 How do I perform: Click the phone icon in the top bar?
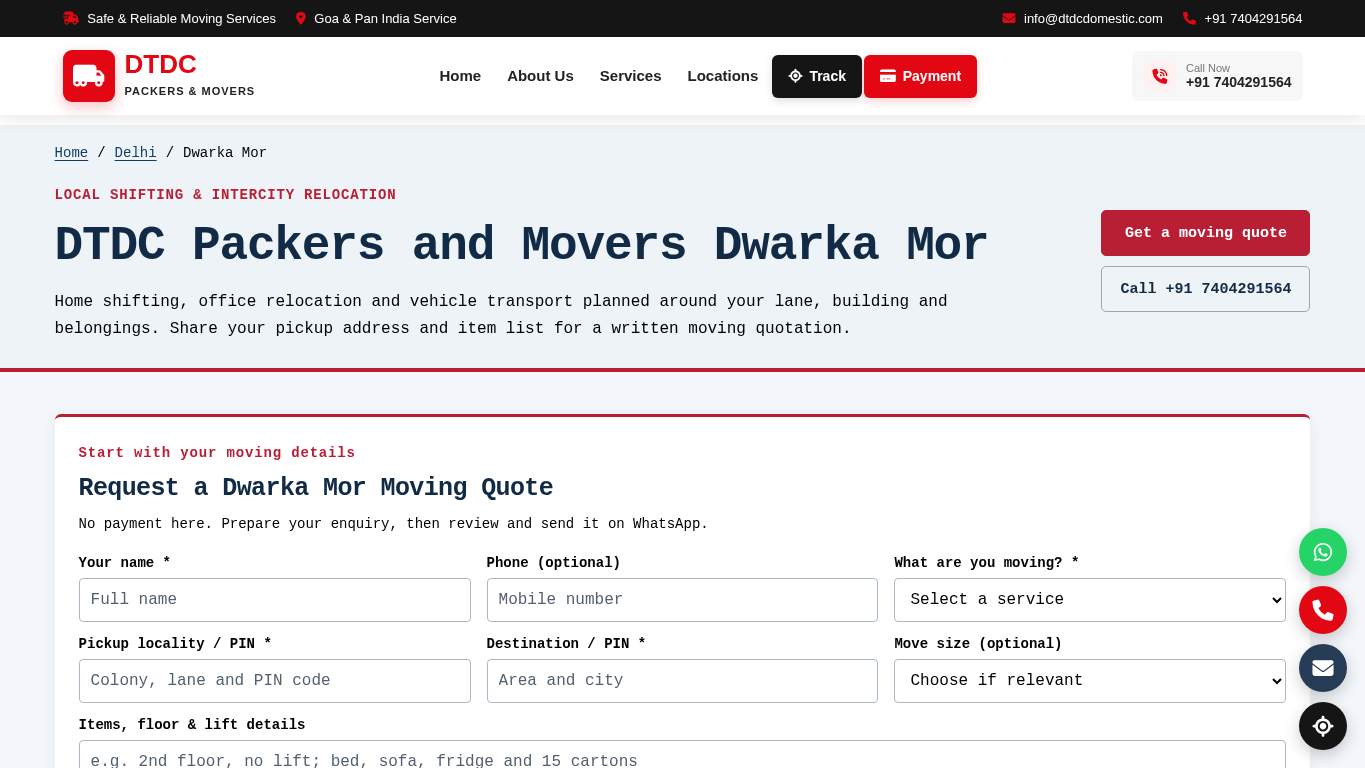(x=1189, y=18)
